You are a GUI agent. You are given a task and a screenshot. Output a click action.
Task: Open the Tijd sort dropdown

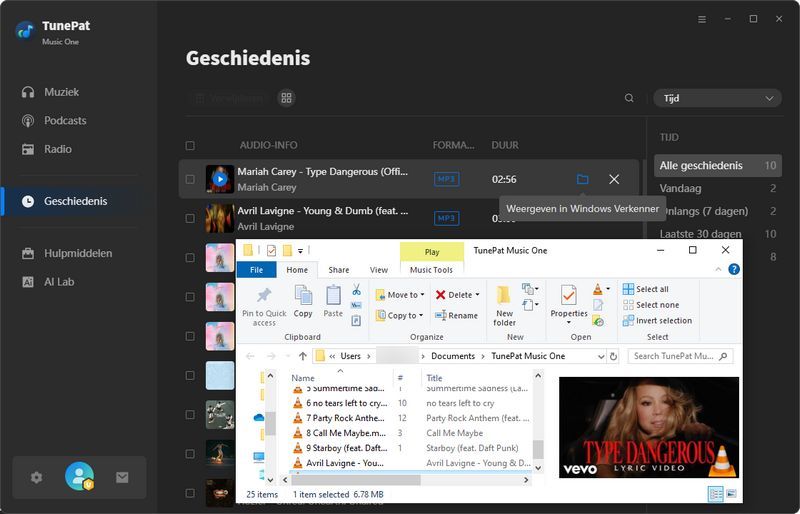tap(717, 99)
